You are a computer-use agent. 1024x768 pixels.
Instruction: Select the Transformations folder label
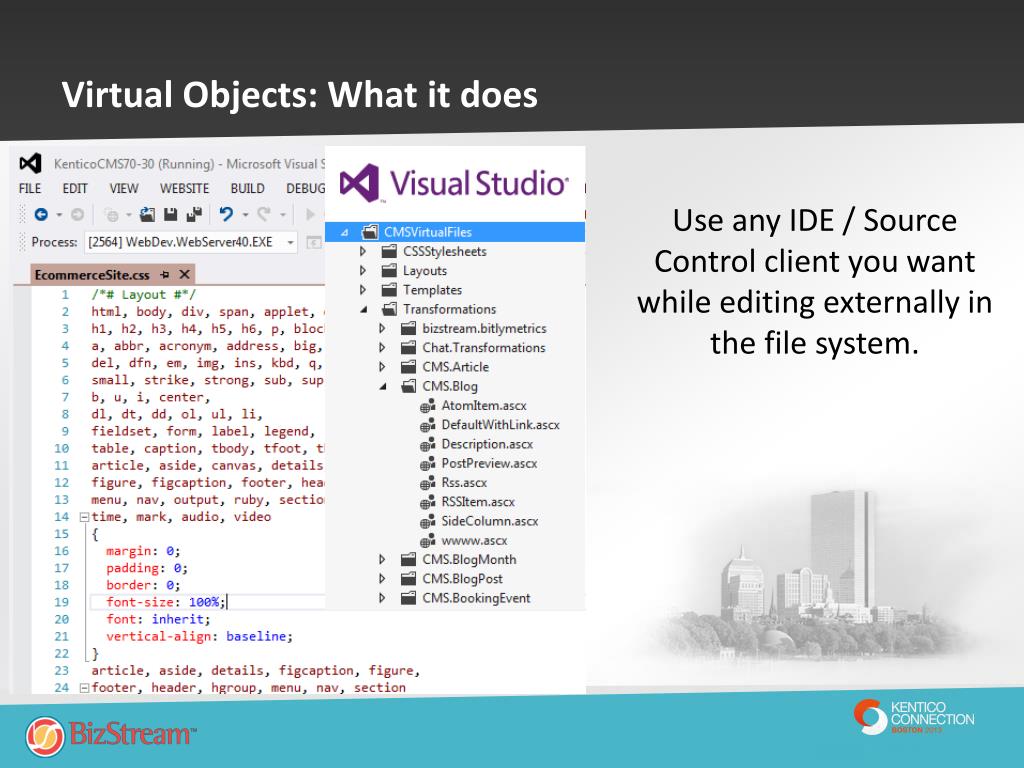449,310
